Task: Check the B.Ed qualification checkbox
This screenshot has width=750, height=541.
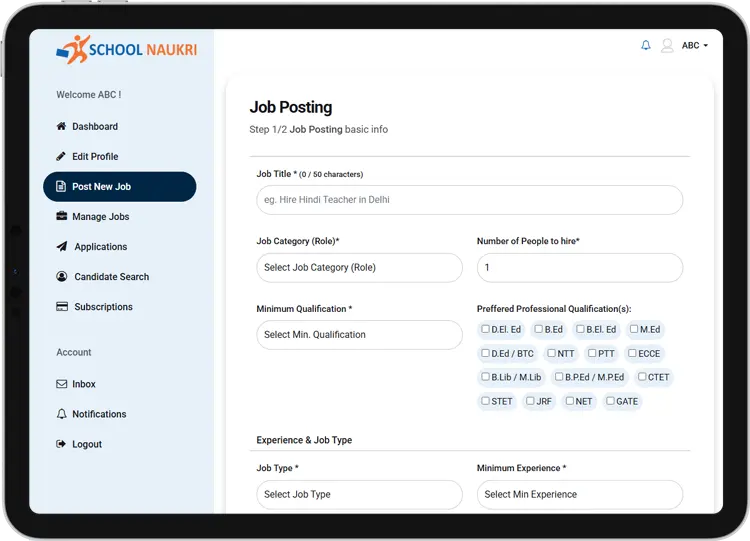Action: coord(539,329)
